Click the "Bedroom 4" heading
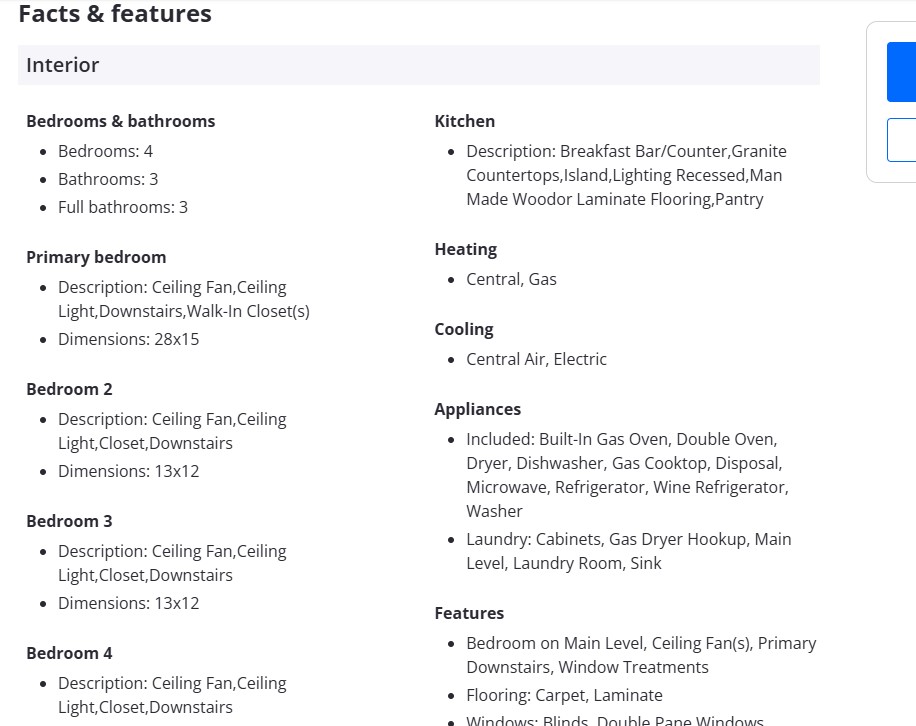Viewport: 916px width, 726px height. 69,653
